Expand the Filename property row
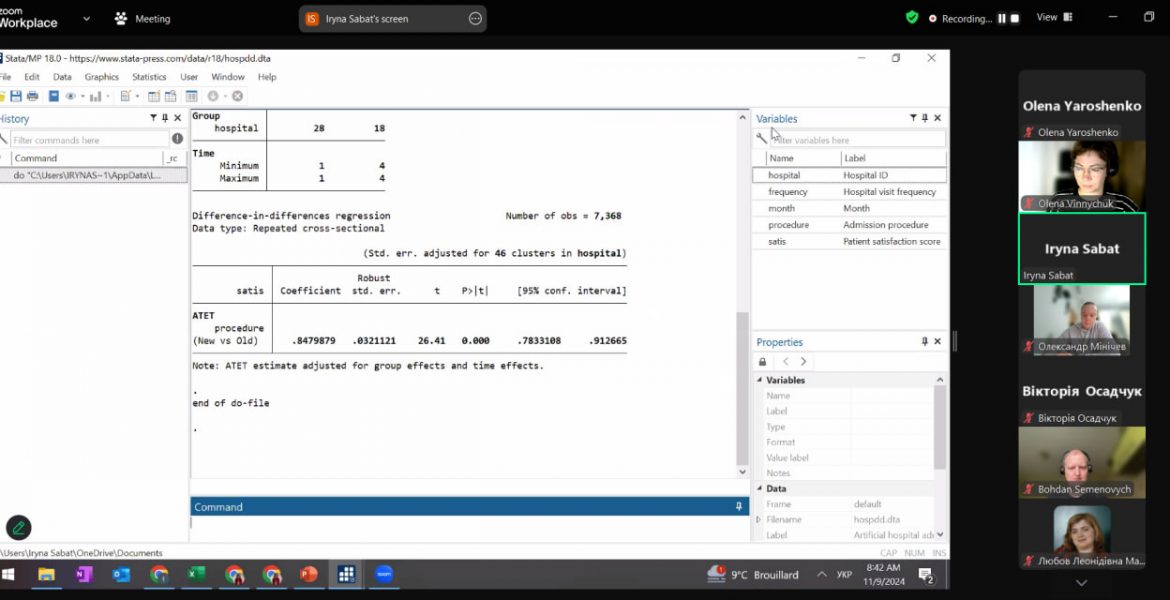 pyautogui.click(x=760, y=519)
